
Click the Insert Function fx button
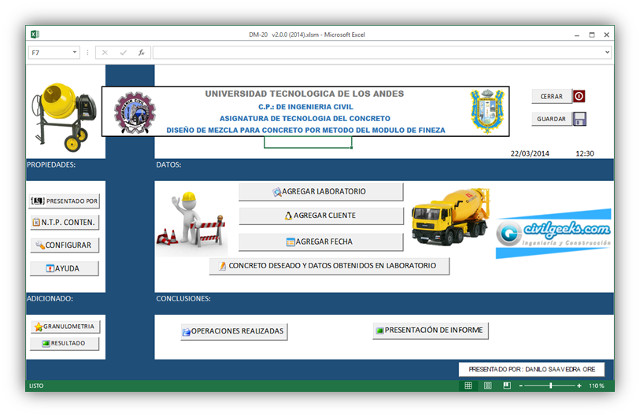[x=141, y=52]
